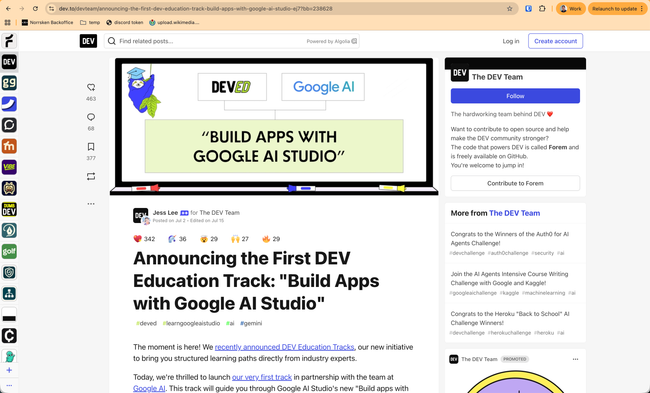Viewport: 650px width, 393px height.
Task: Open the org-chart subforem in the sidebar
Action: point(9,294)
